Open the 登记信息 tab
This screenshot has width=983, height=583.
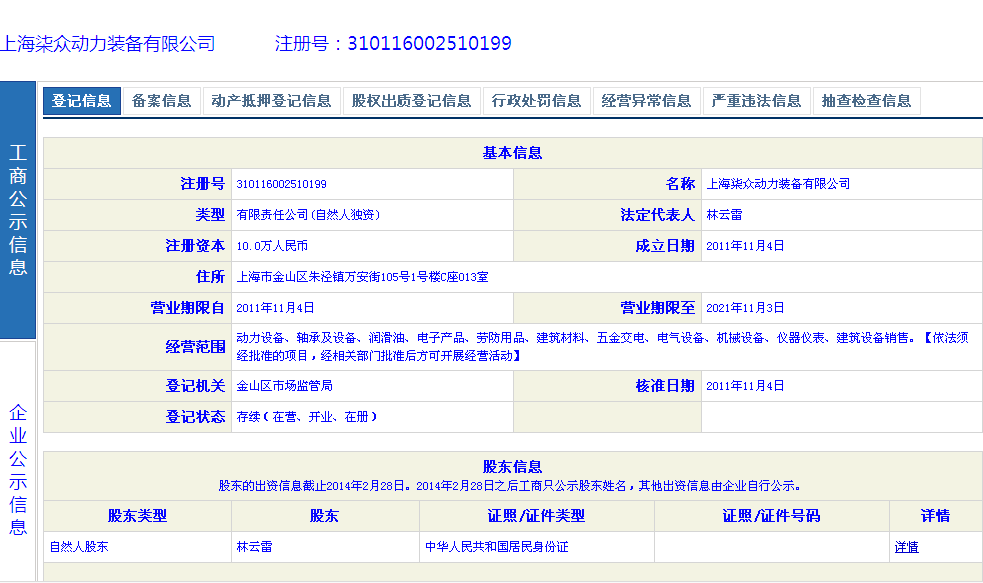click(x=81, y=101)
